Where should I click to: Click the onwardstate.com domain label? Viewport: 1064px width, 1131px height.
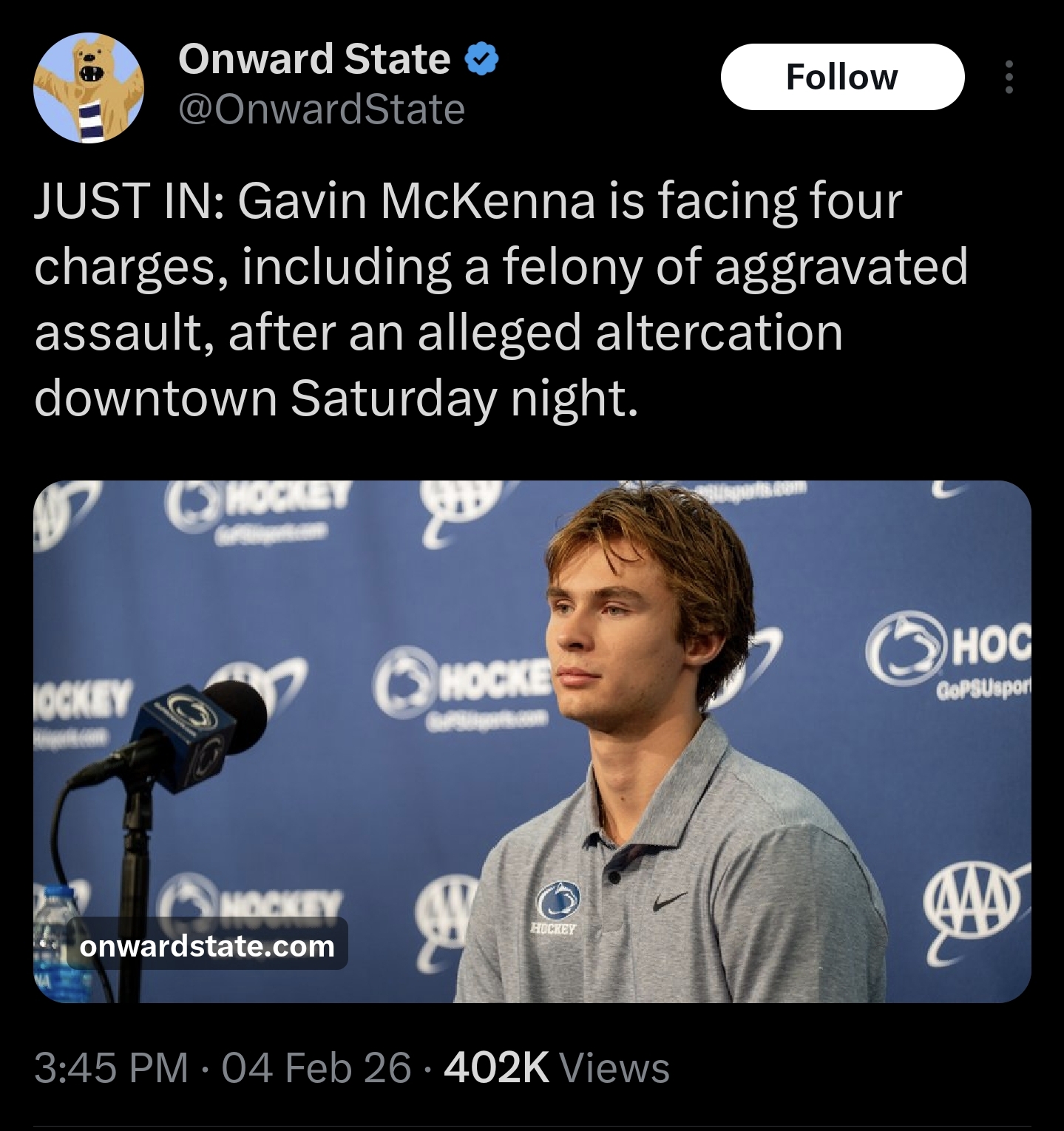(x=207, y=945)
